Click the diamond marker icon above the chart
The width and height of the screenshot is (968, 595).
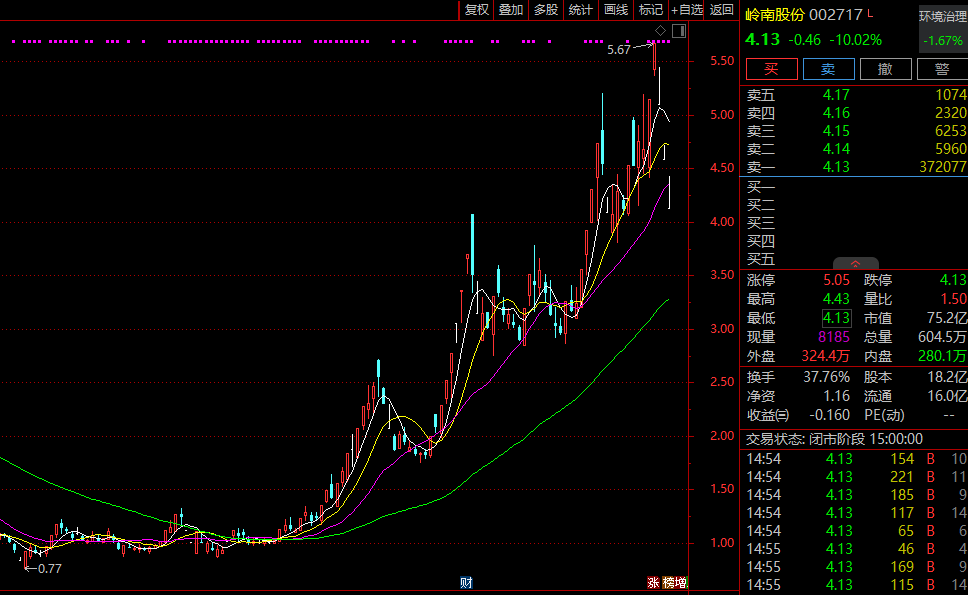[661, 32]
